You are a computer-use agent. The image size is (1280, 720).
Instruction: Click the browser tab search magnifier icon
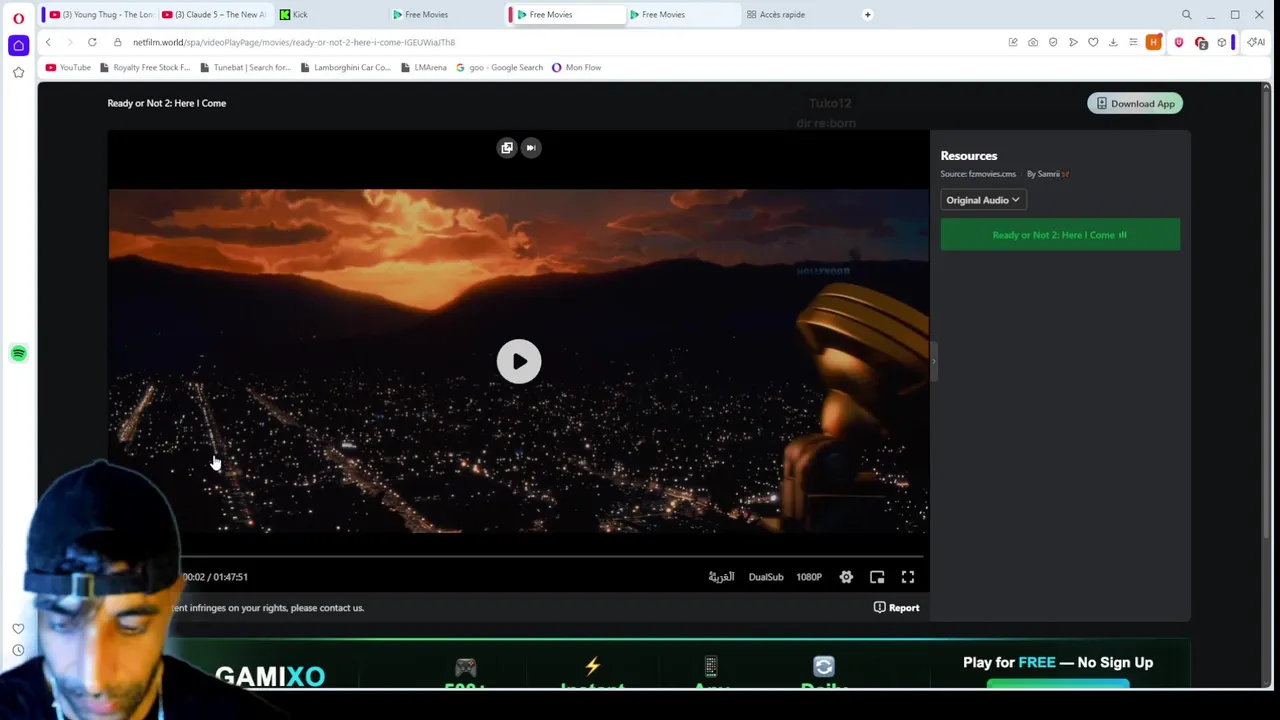tap(1187, 15)
